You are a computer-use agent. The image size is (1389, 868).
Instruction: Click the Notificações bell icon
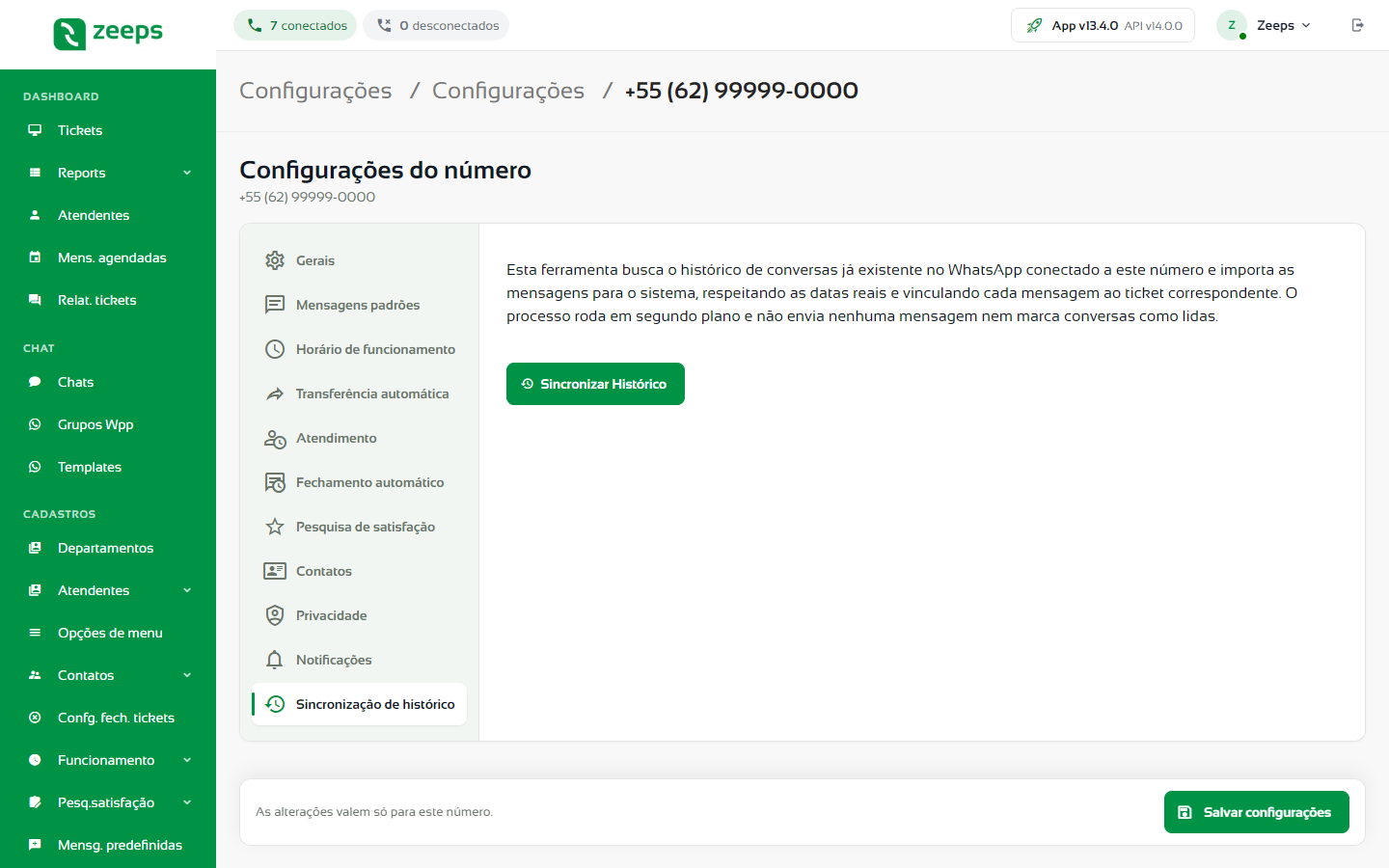click(x=275, y=660)
